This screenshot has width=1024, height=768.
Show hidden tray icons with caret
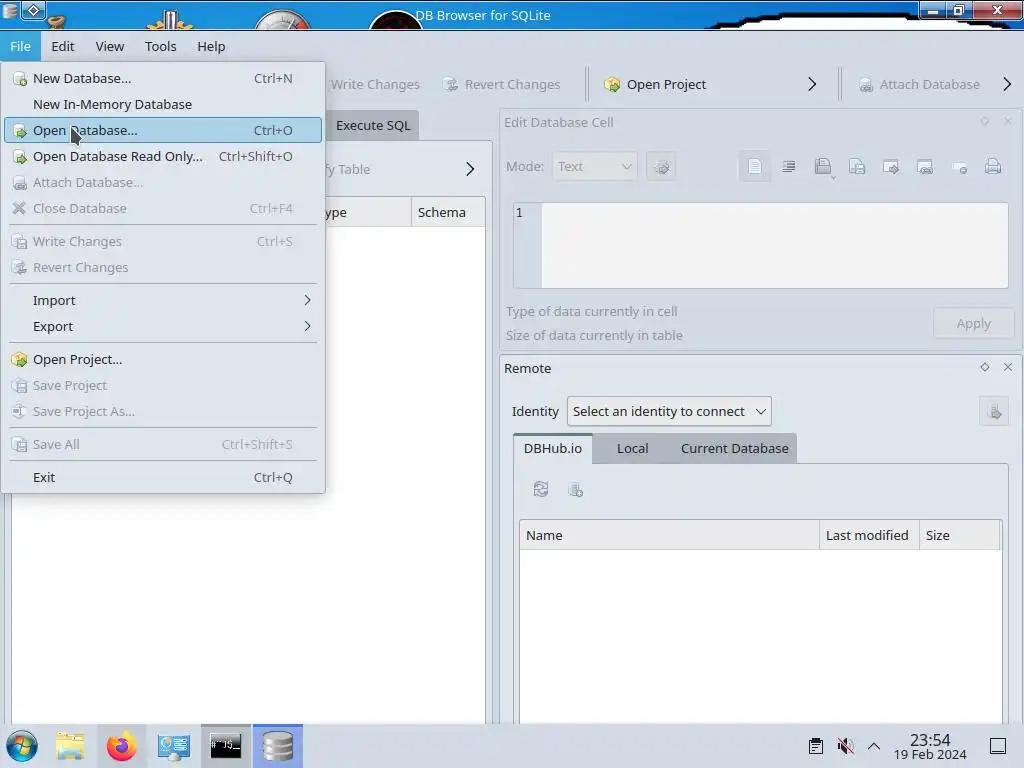coord(874,746)
